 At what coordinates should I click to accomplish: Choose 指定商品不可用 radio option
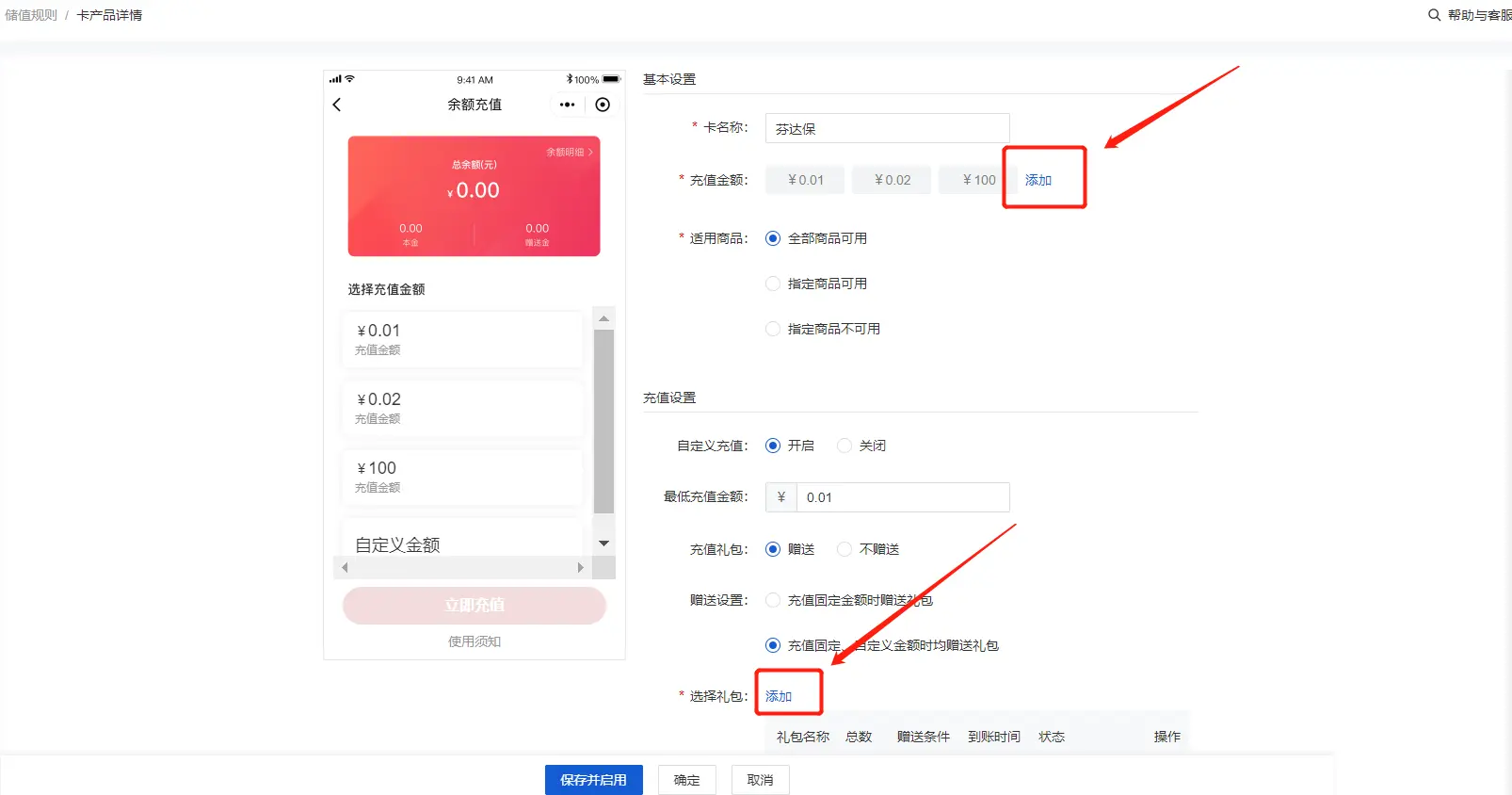click(x=773, y=329)
